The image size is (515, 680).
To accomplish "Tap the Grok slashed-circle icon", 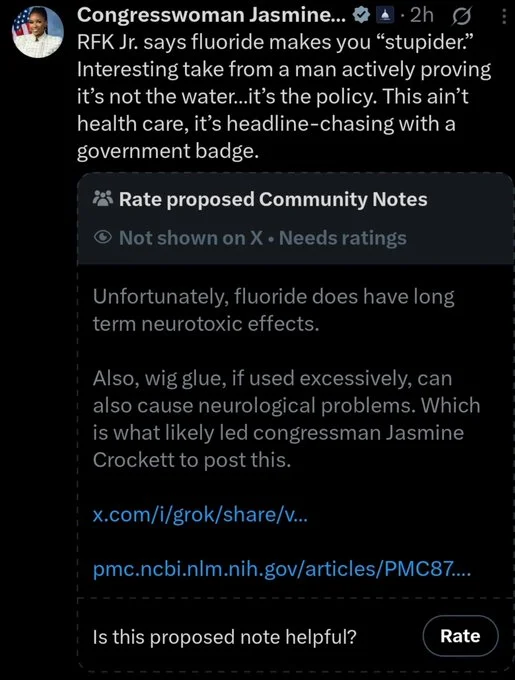I will coord(462,16).
